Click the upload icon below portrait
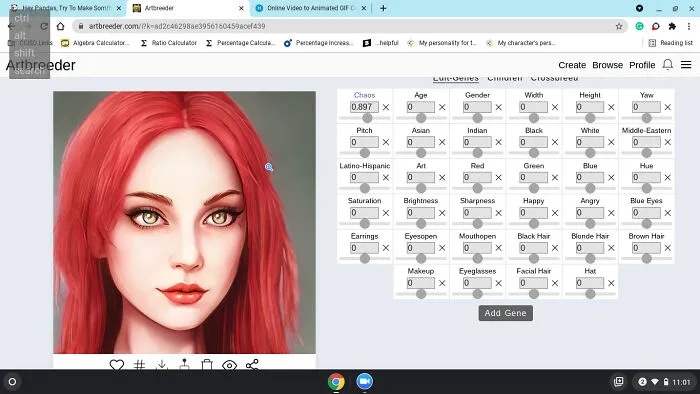Viewport: 700px width, 394px height. [184, 365]
